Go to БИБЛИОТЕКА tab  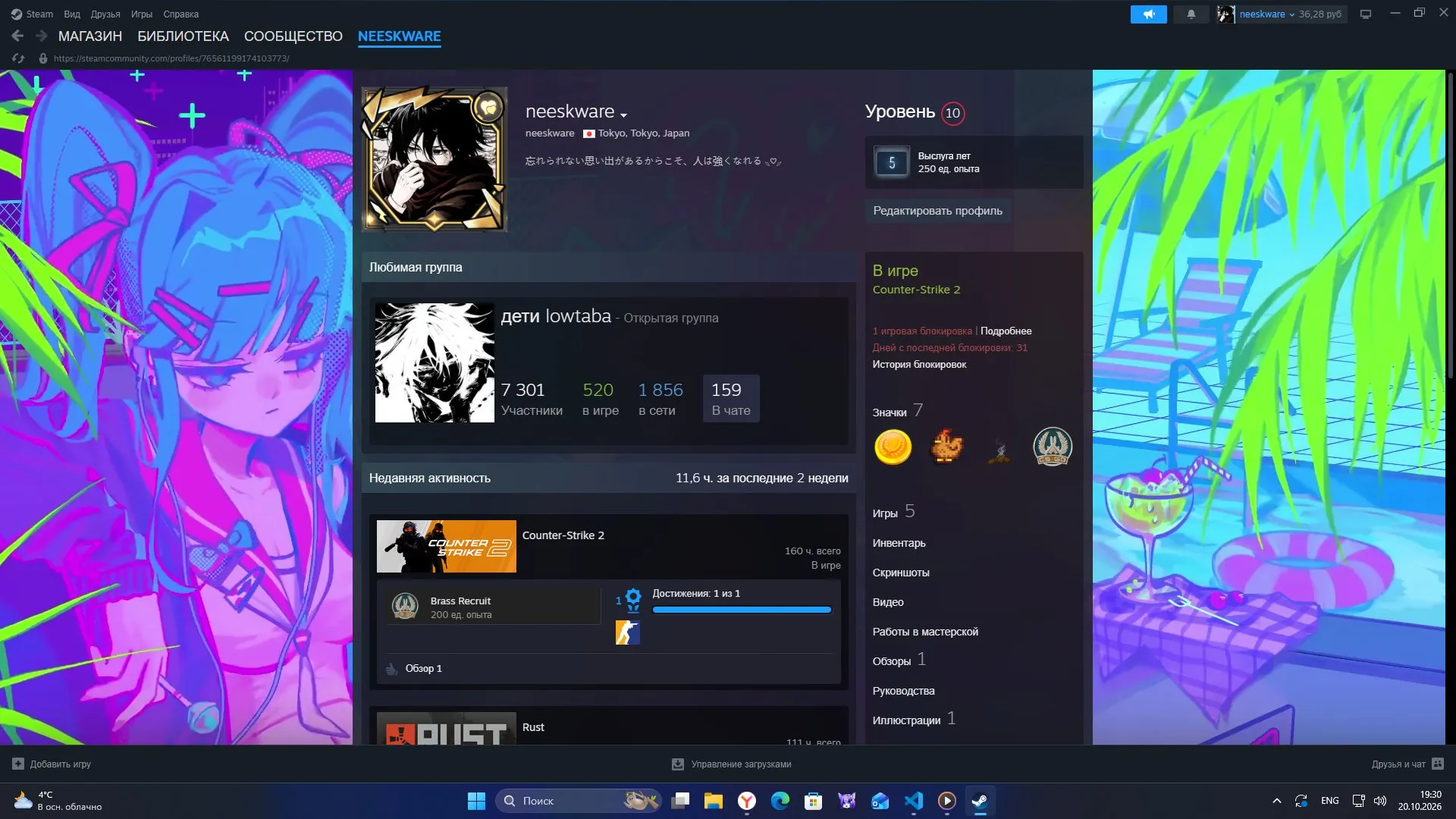pyautogui.click(x=183, y=36)
